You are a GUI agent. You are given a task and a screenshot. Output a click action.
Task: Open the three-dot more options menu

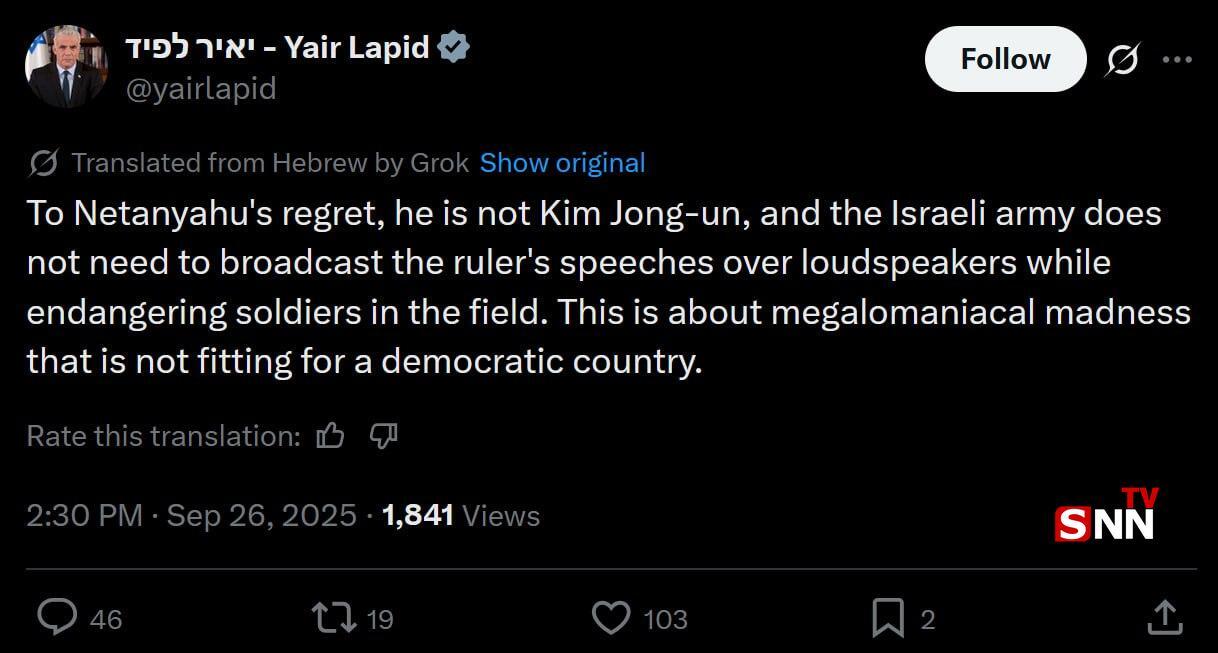point(1177,60)
